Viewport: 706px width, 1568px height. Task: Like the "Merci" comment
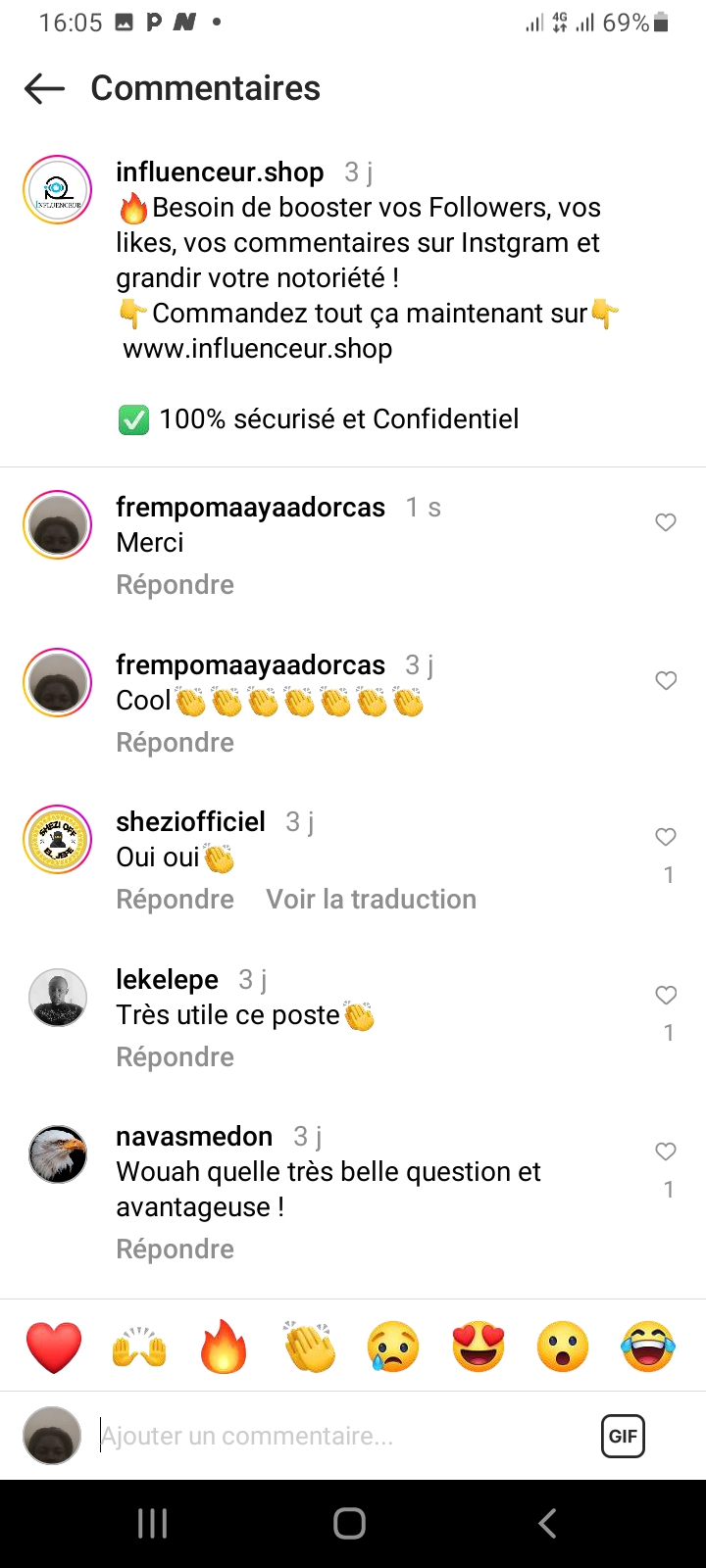pyautogui.click(x=666, y=523)
